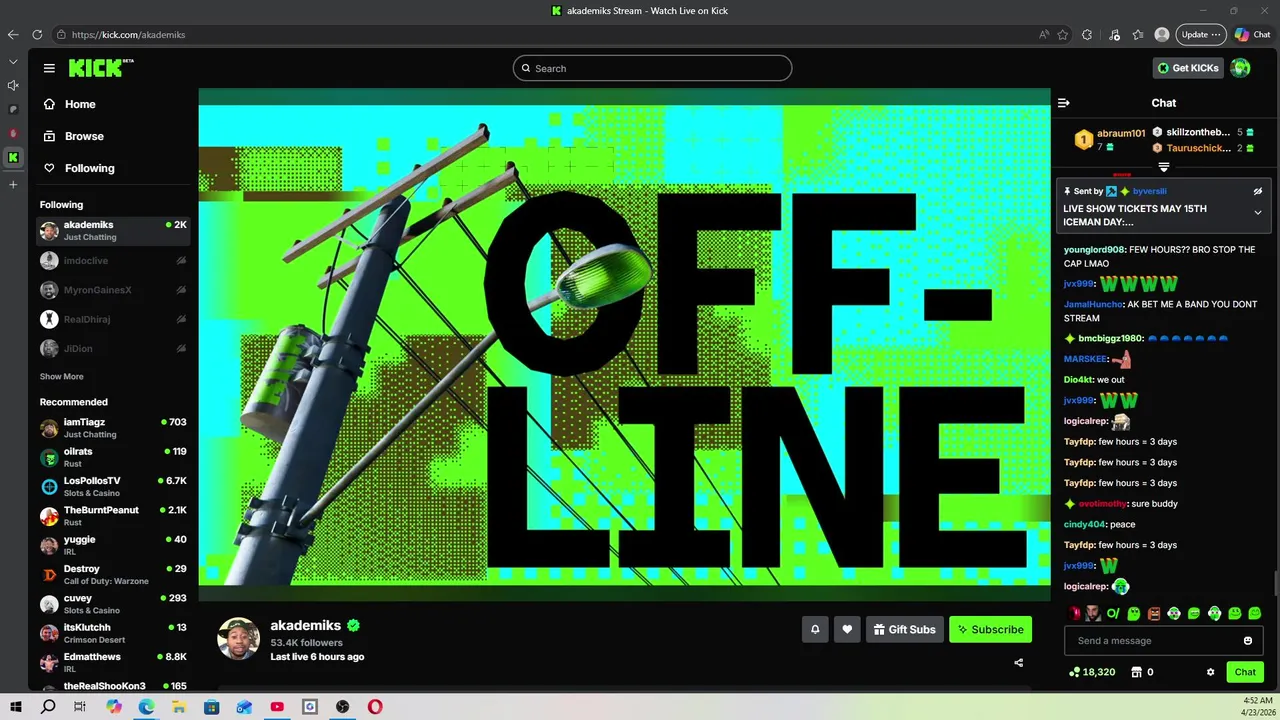Screen dimensions: 1280x720
Task: Insert the bearded face quick emote
Action: (x=1093, y=614)
